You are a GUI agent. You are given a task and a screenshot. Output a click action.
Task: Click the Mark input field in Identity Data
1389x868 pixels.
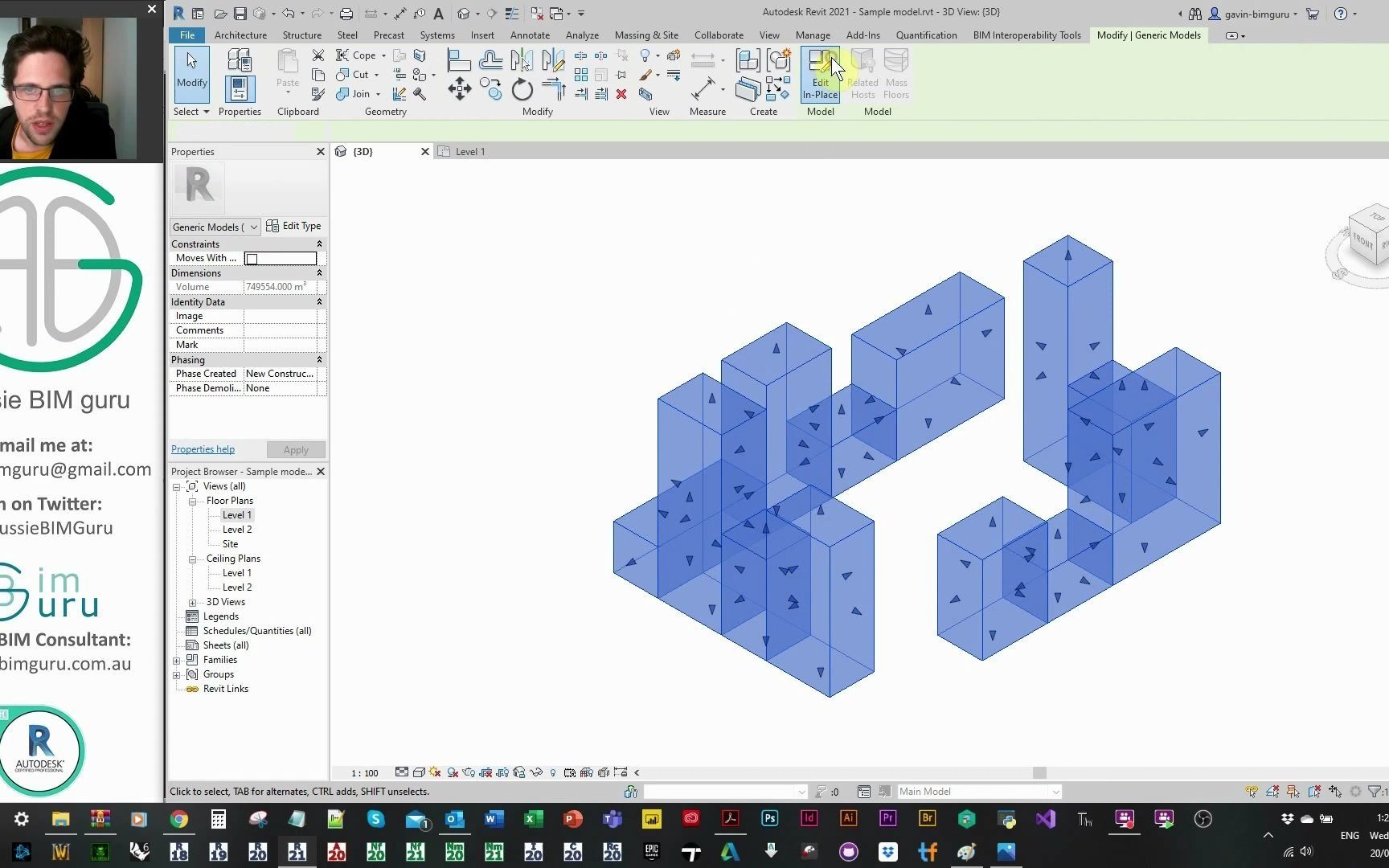[277, 344]
